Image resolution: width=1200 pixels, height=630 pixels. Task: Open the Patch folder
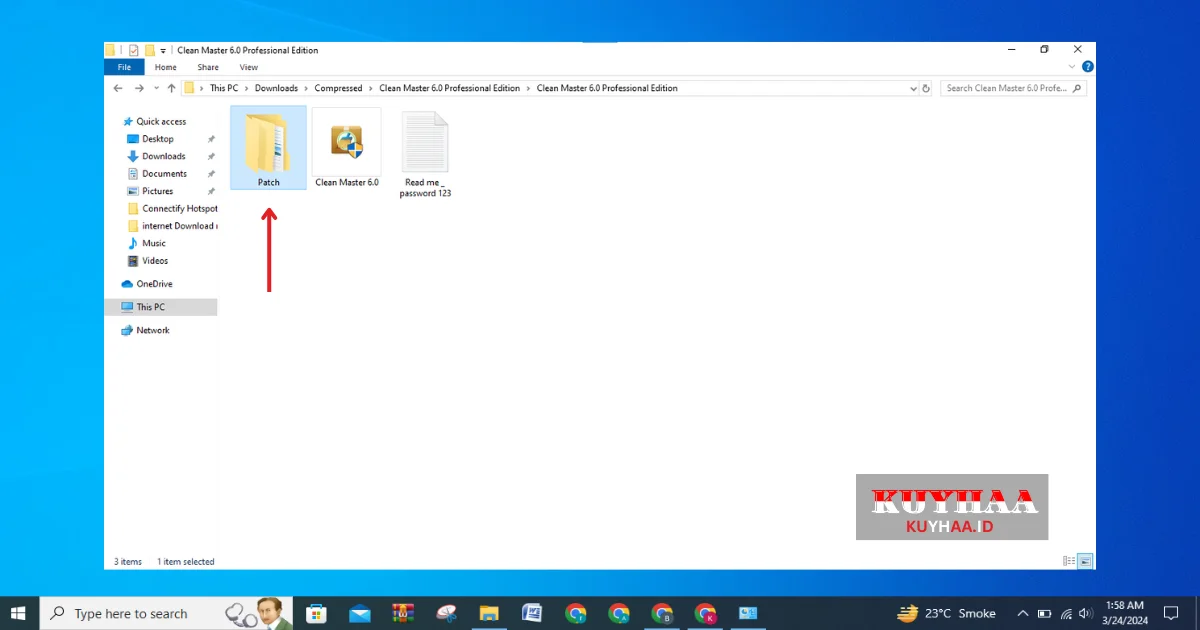click(268, 147)
